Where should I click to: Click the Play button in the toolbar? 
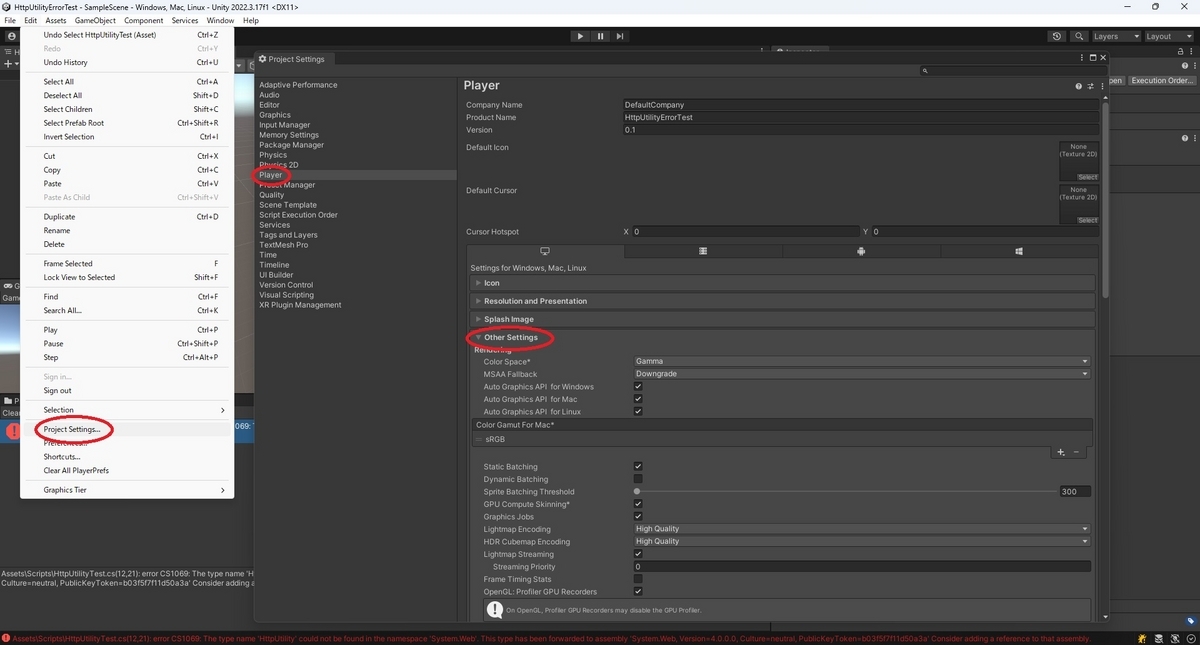click(x=580, y=36)
